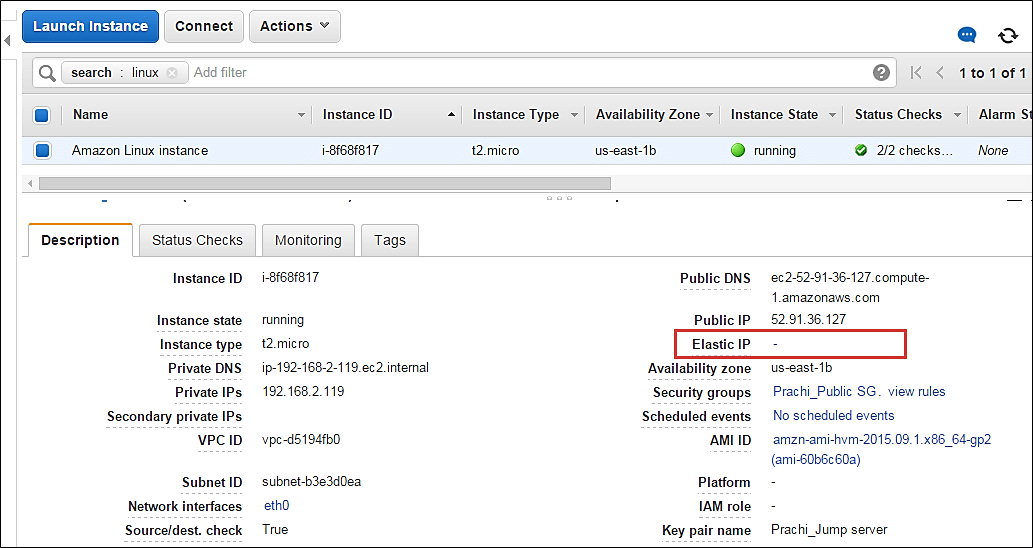Screen dimensions: 1033x548
Task: Toggle the select-all instances checkbox
Action: [x=42, y=115]
